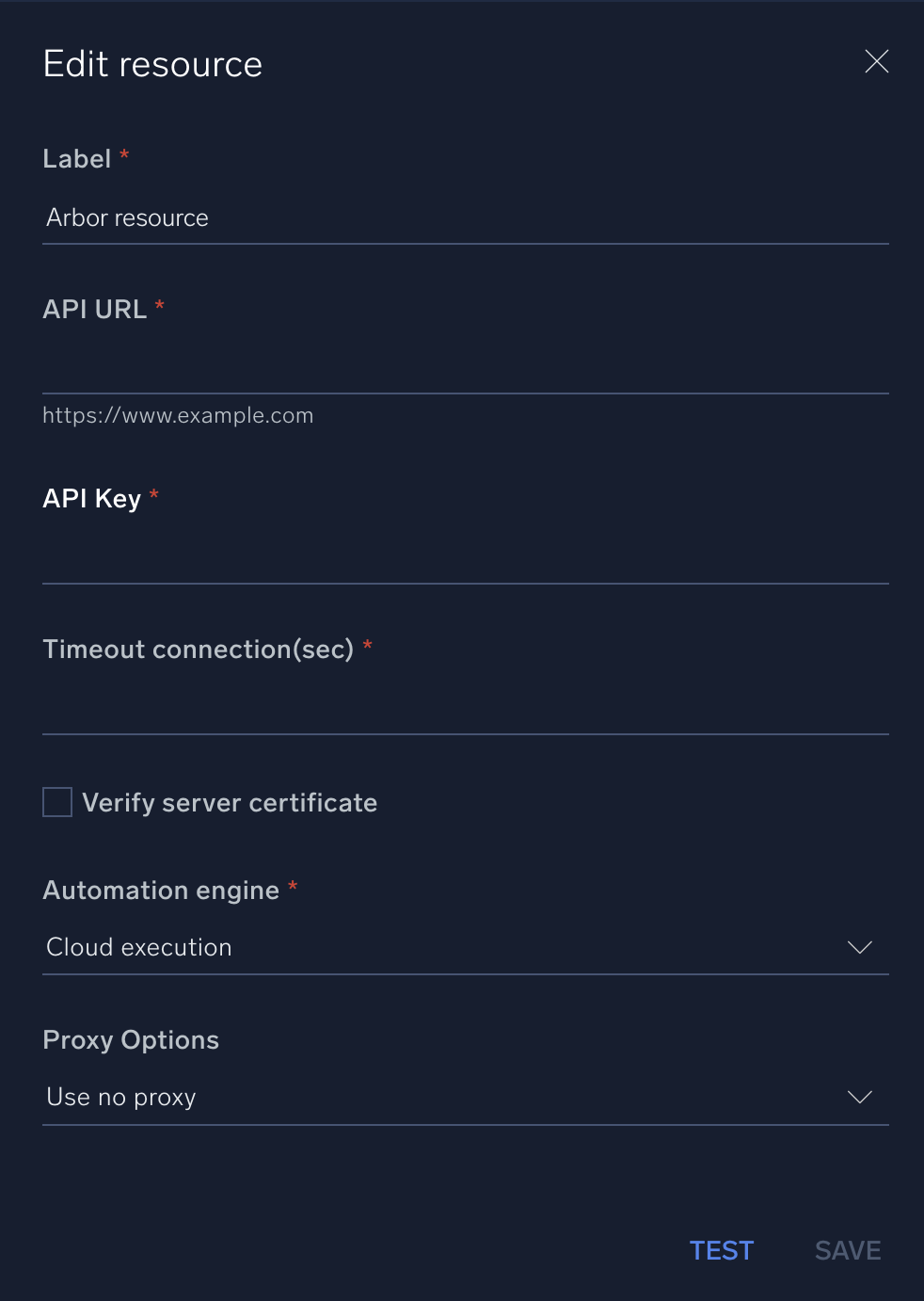Image resolution: width=924 pixels, height=1301 pixels.
Task: Close the Edit resource dialog
Action: click(x=876, y=62)
